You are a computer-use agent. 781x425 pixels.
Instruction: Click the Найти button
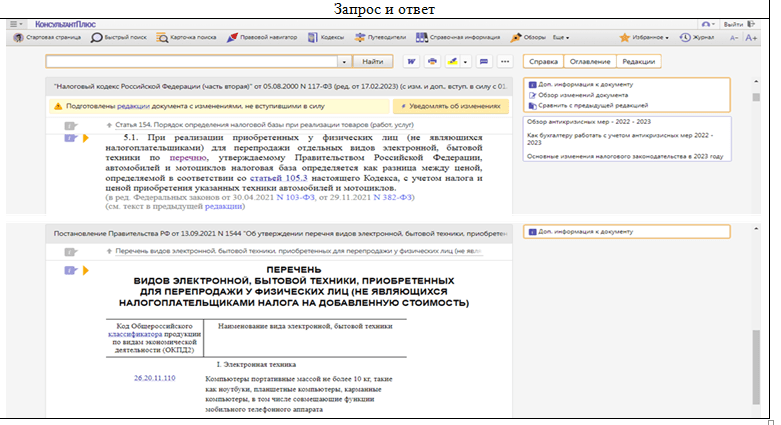(x=373, y=61)
